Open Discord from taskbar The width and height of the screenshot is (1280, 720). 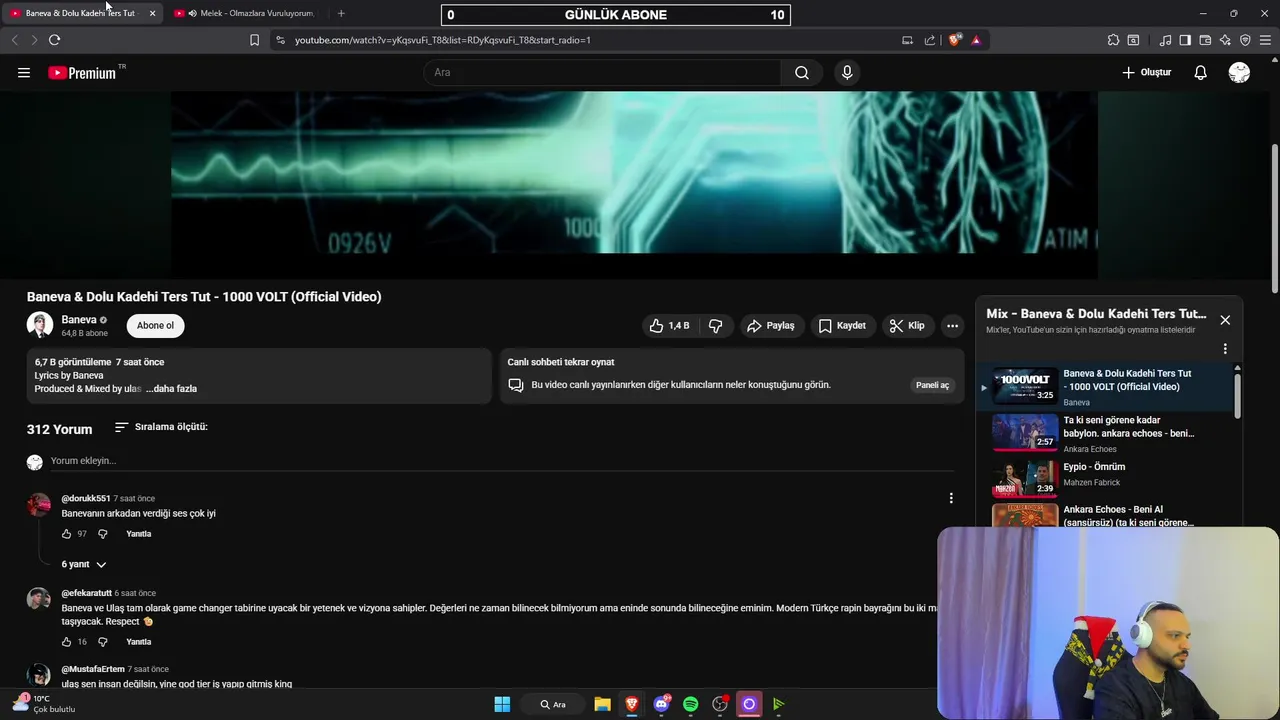click(661, 704)
